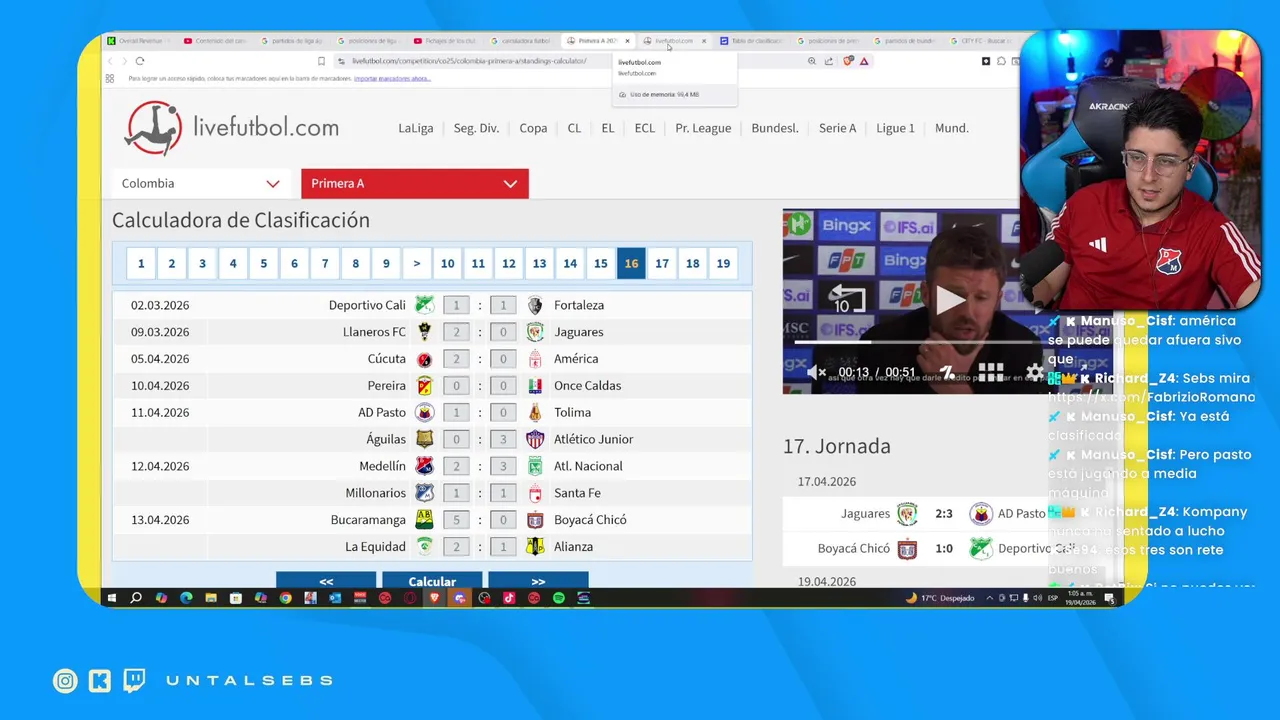The width and height of the screenshot is (1280, 720).
Task: Open the Seg. Div. menu item
Action: point(476,128)
